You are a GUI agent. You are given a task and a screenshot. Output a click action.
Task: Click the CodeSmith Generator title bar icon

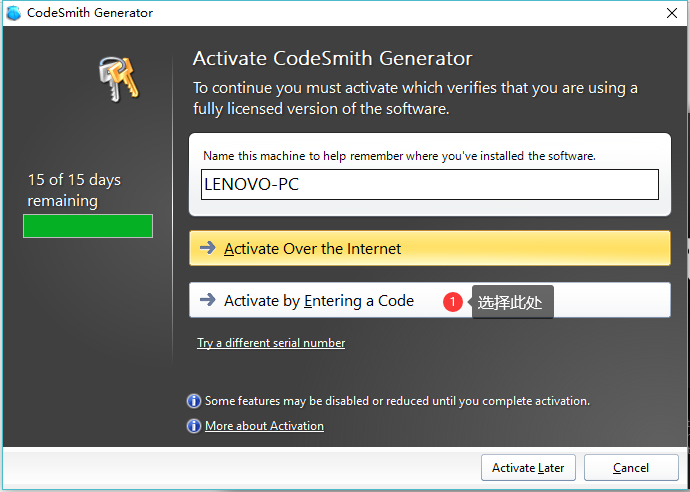[x=14, y=13]
